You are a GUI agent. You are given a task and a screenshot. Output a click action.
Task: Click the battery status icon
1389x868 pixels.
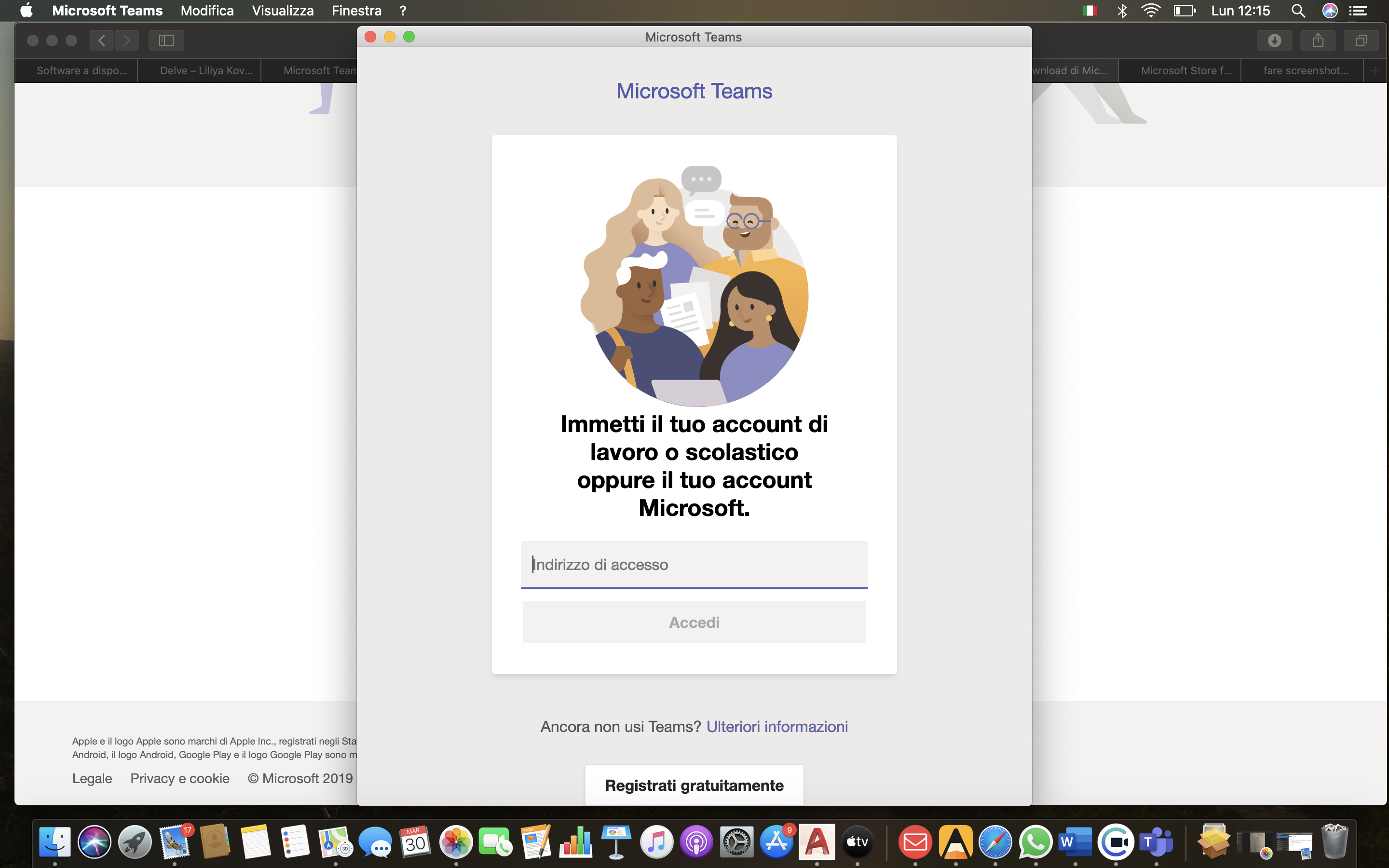coord(1184,10)
